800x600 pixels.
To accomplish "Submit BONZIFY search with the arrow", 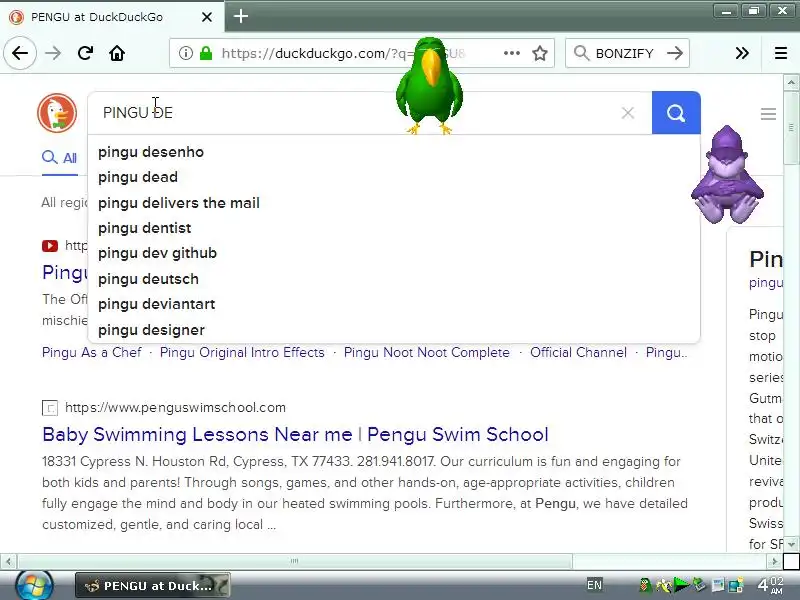I will tap(674, 53).
